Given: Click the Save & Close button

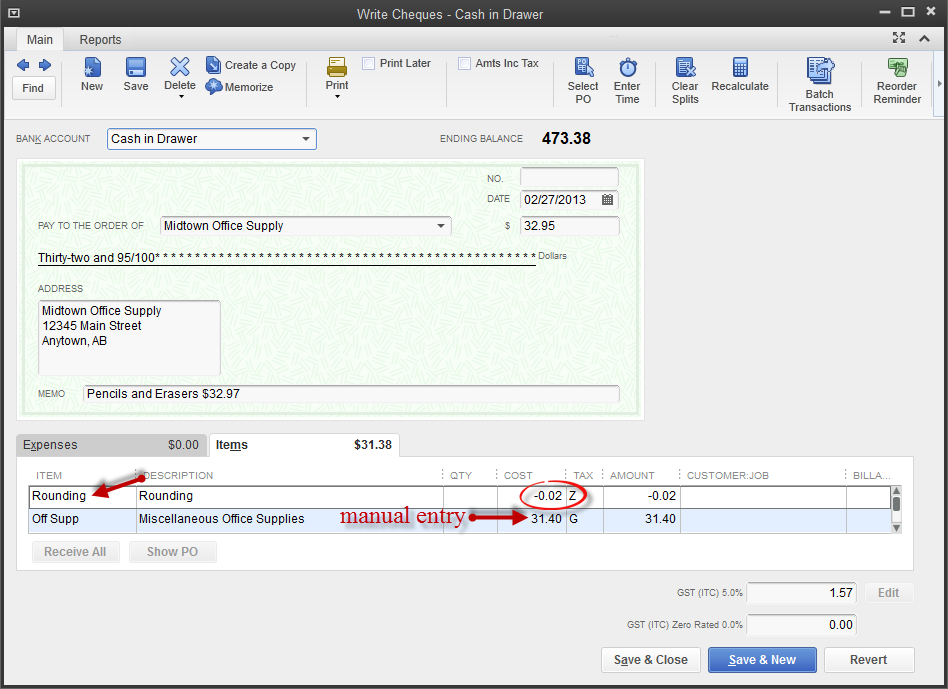Looking at the screenshot, I should click(x=650, y=660).
